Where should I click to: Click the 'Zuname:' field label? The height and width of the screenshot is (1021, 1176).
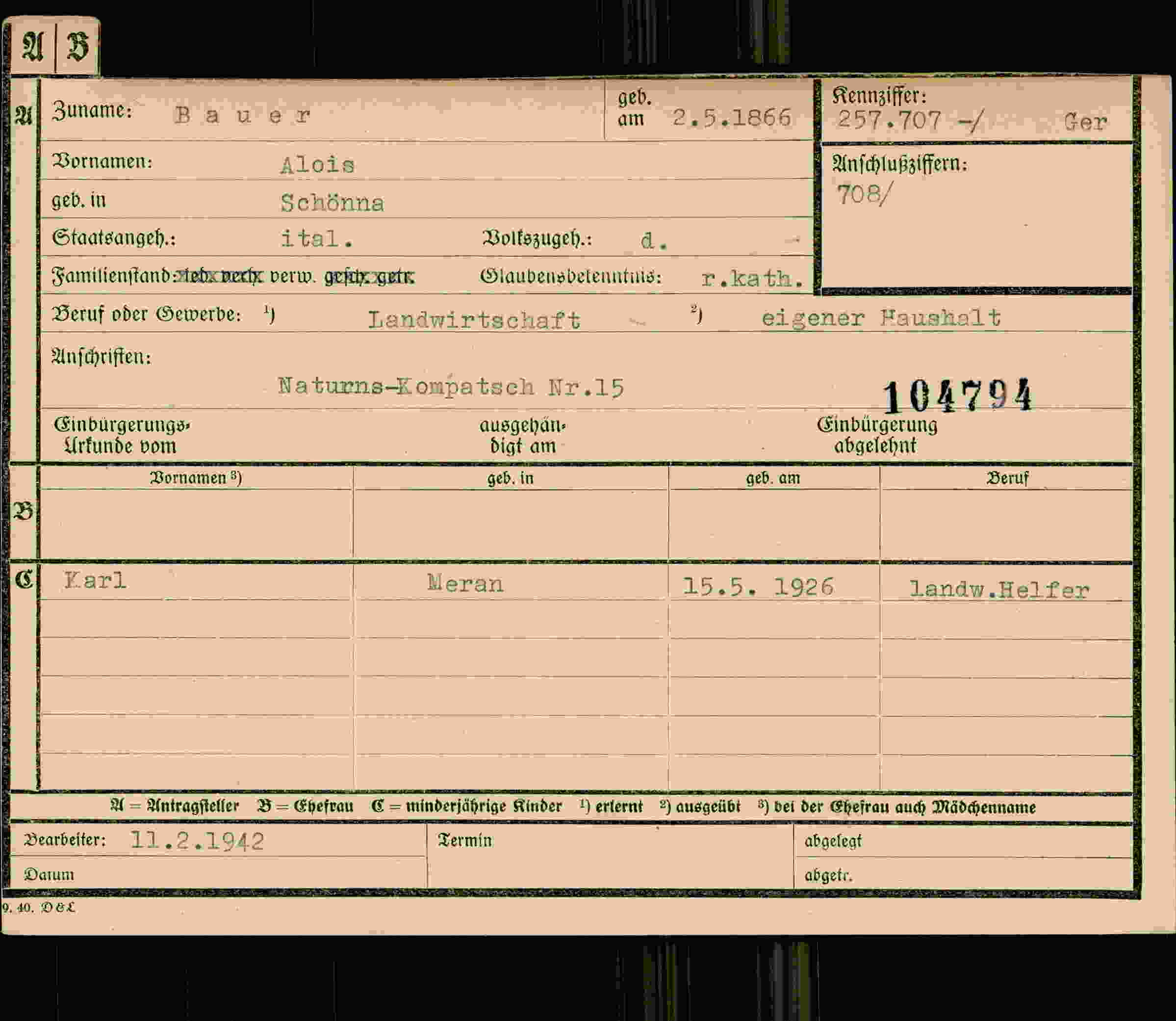point(92,110)
